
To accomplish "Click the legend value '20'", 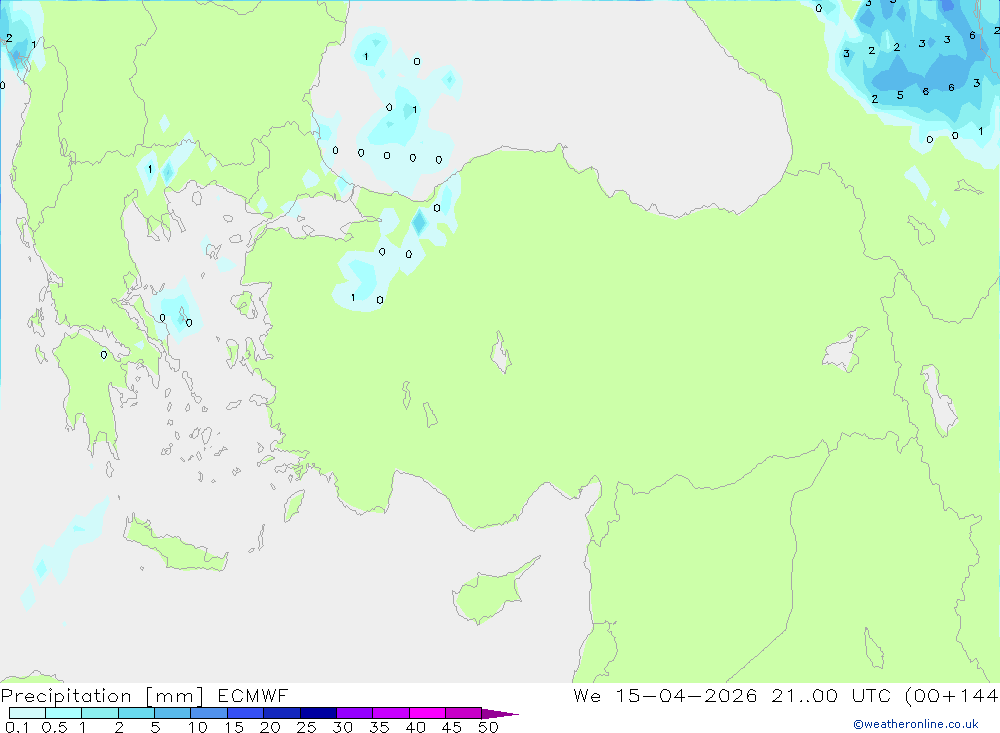I will click(x=270, y=727).
